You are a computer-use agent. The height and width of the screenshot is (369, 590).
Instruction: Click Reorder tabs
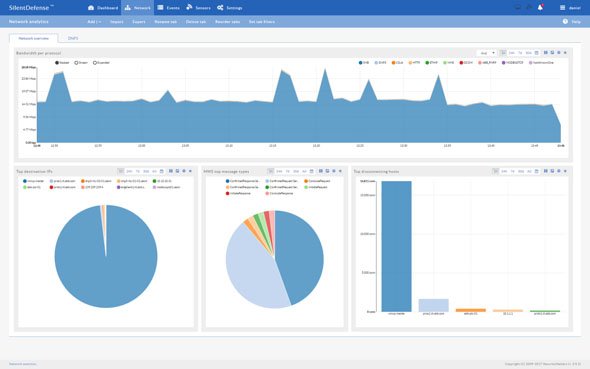(x=228, y=22)
